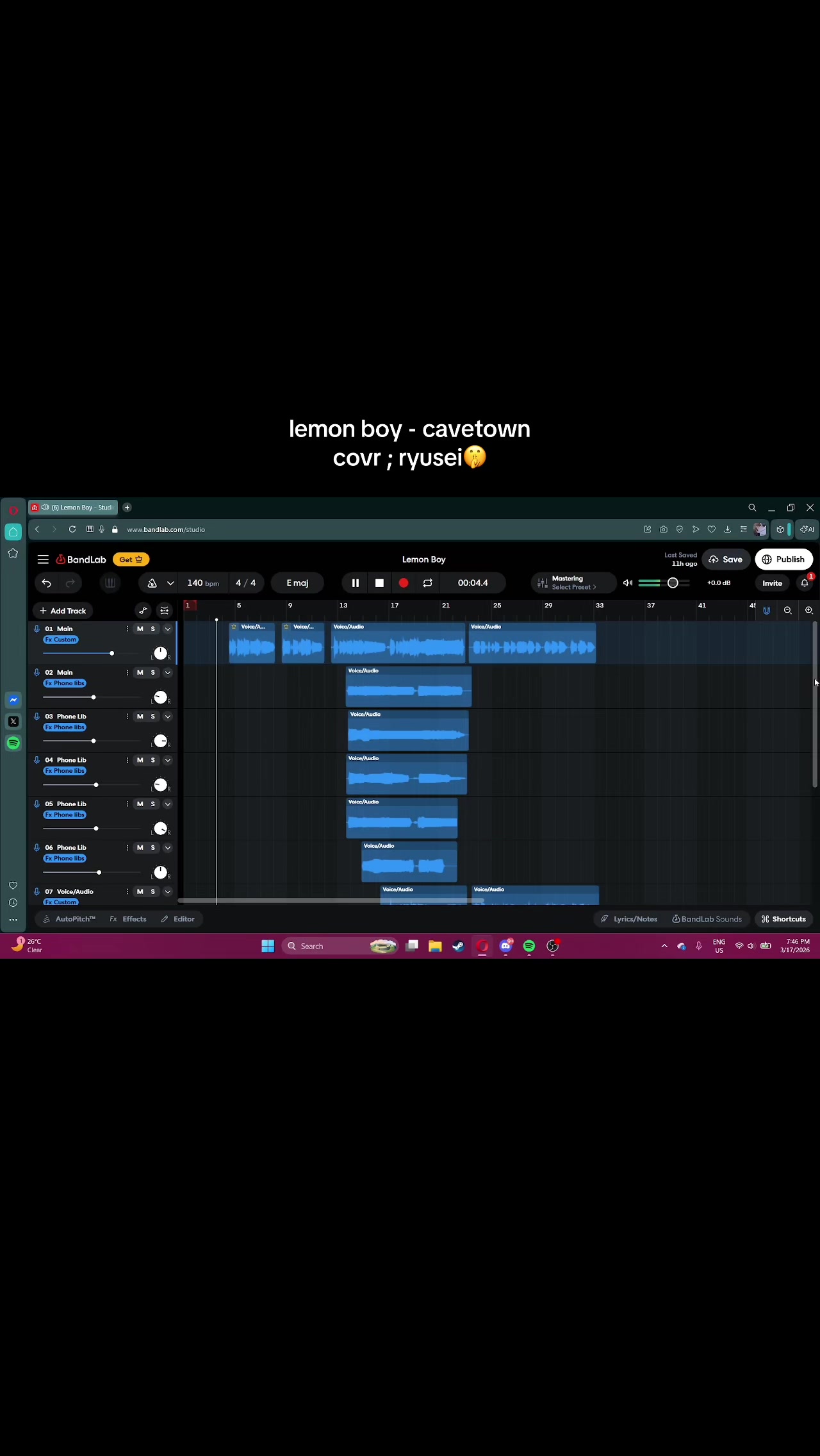This screenshot has width=820, height=1456.
Task: Click the Fx Custom badge on track 01
Action: [61, 640]
